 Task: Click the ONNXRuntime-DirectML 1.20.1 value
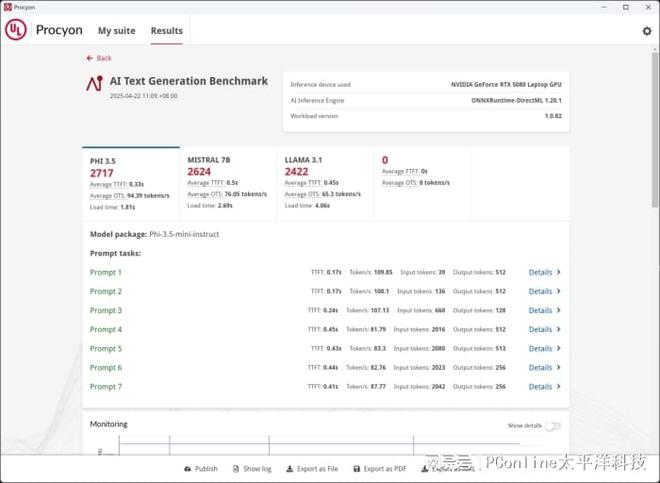(x=516, y=100)
